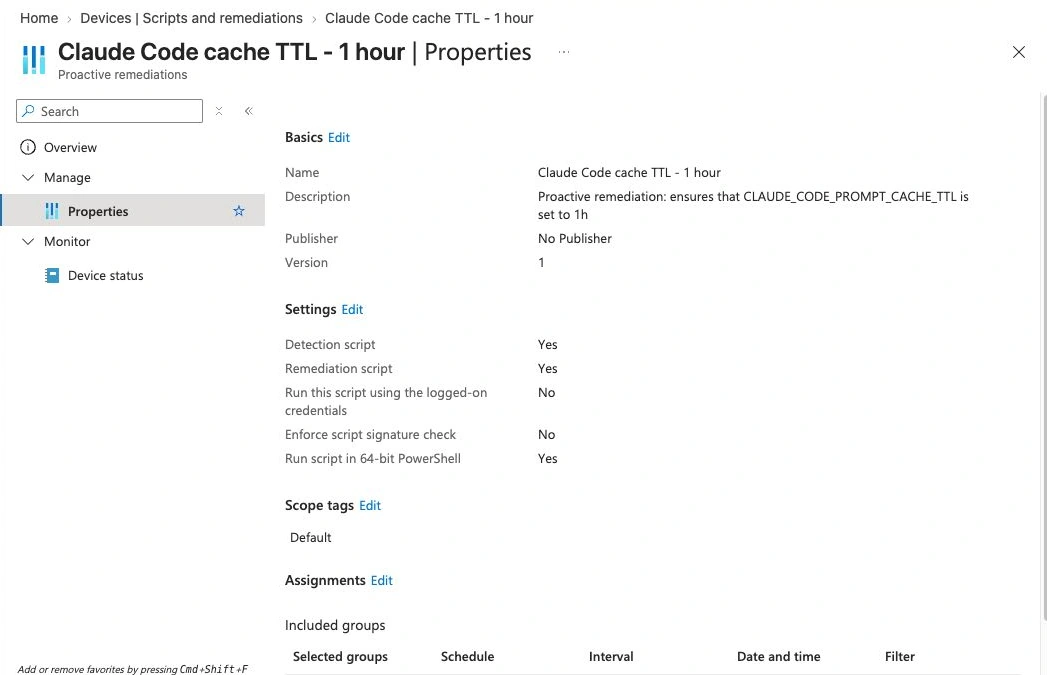Click the Interval column header
The image size is (1047, 675).
[x=611, y=656]
